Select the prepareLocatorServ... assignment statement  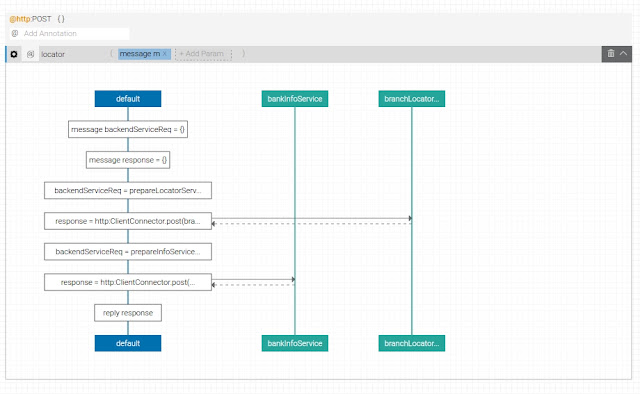point(128,191)
